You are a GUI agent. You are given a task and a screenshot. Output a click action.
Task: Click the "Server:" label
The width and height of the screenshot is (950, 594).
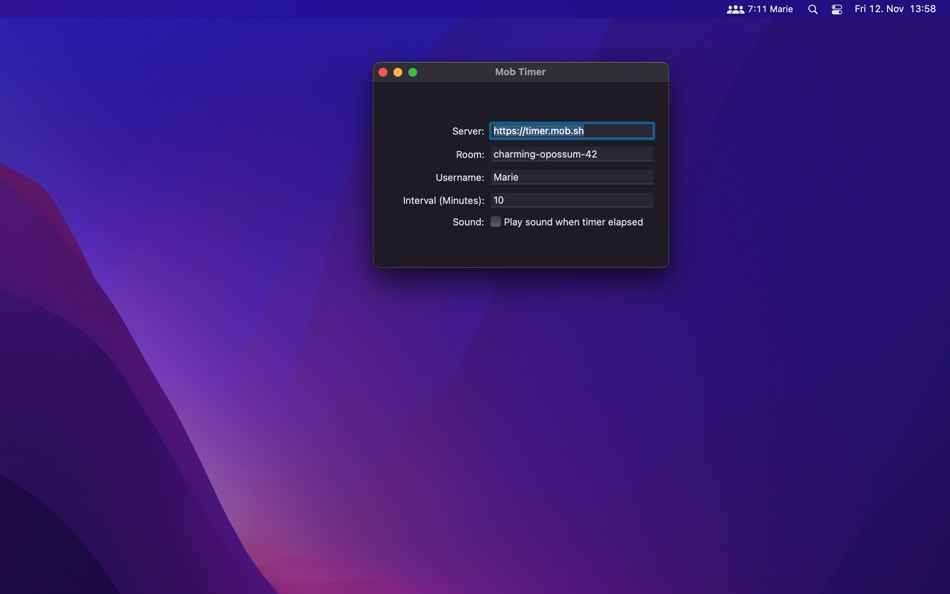click(468, 131)
